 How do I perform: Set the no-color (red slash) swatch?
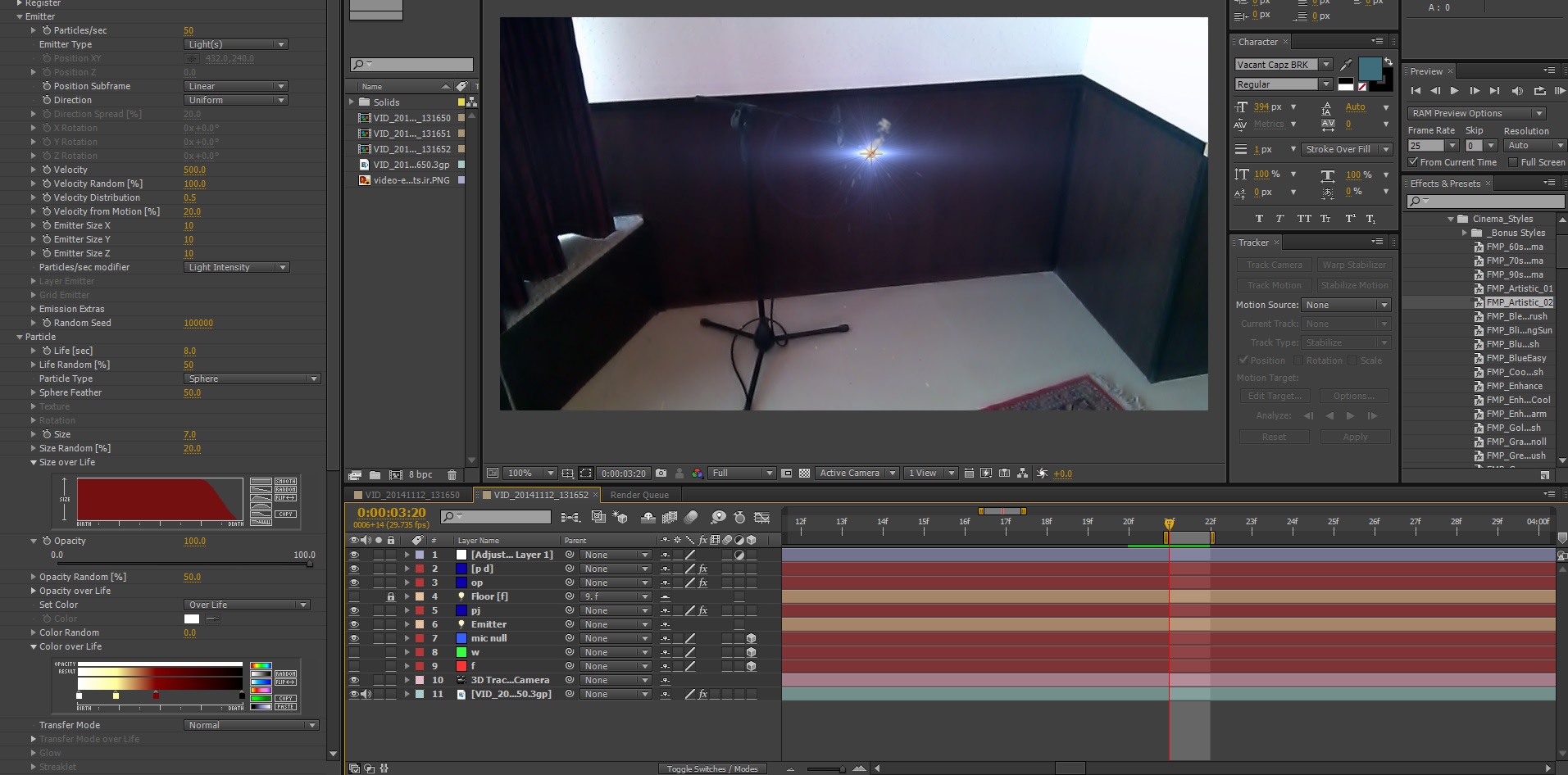click(1362, 86)
